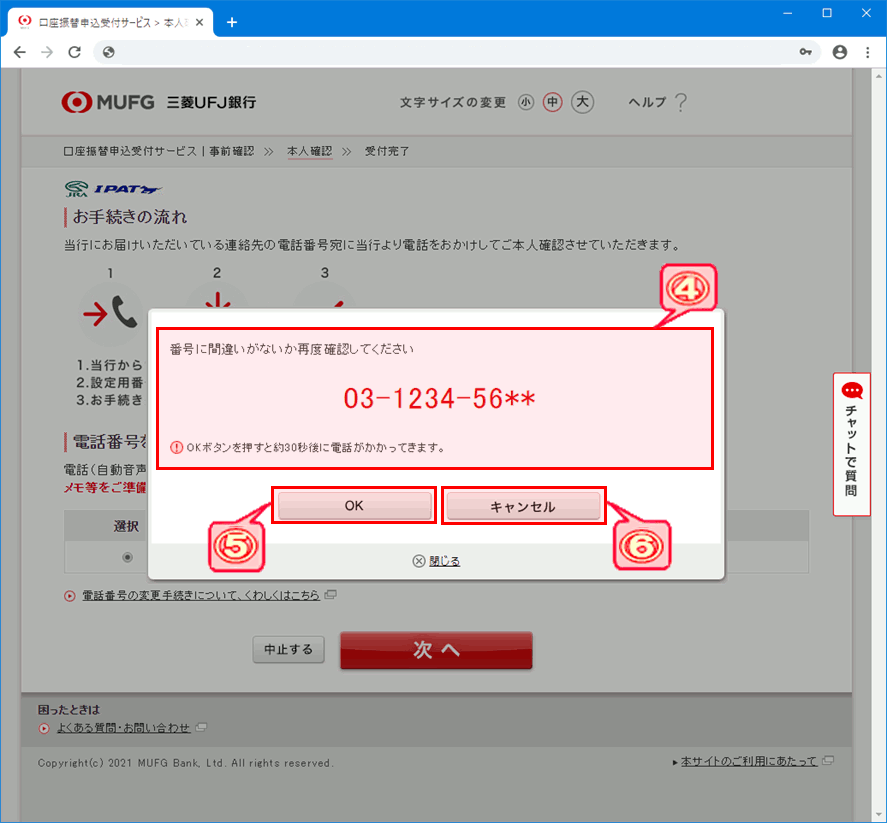Close the dialog via 閉じる link

[444, 561]
